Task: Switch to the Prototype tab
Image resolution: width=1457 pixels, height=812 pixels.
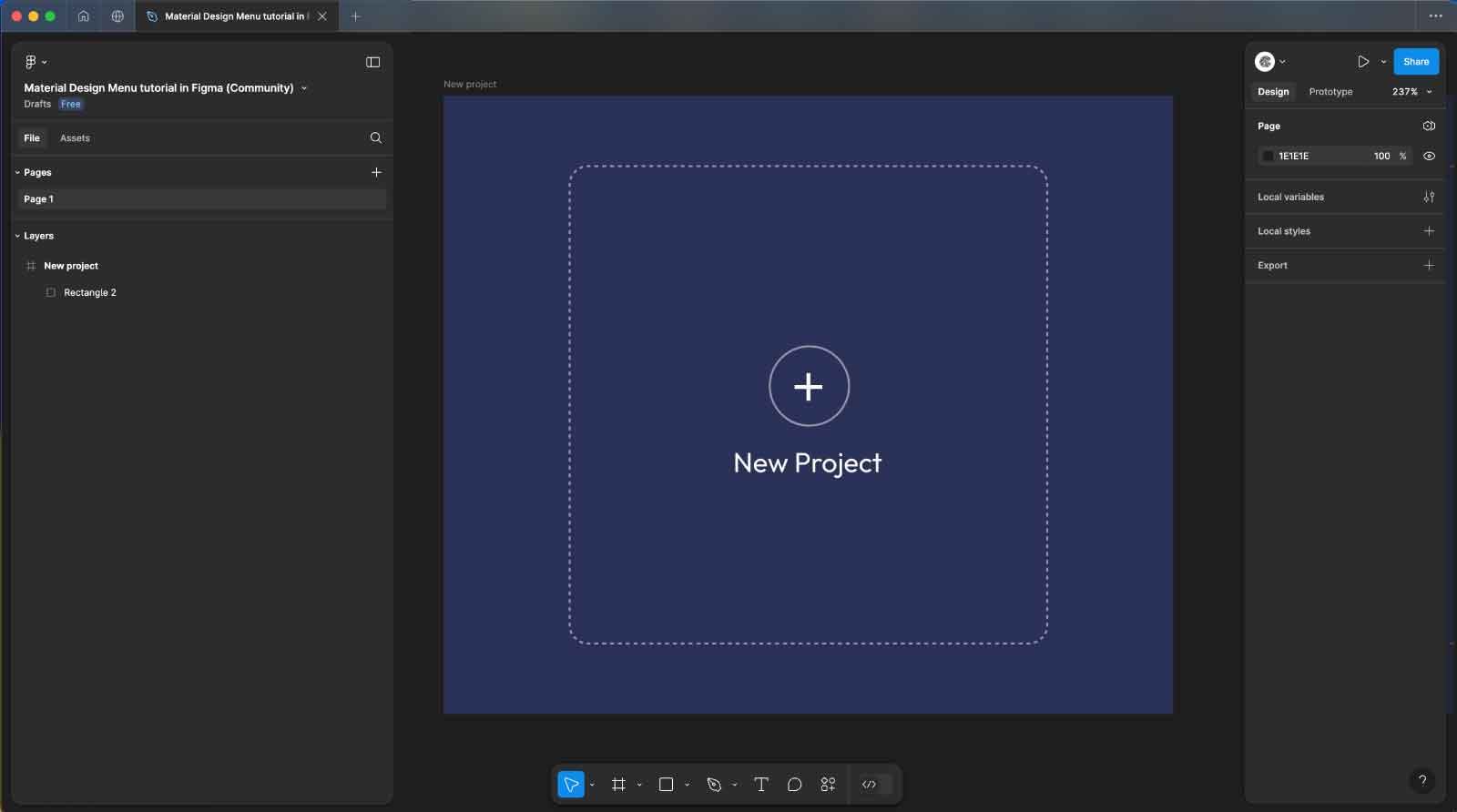Action: pos(1330,92)
